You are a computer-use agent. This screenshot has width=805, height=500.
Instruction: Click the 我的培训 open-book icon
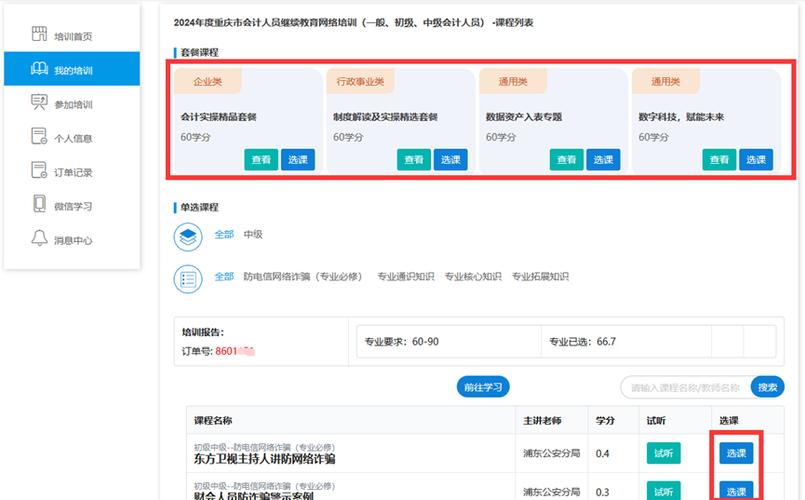(x=39, y=68)
